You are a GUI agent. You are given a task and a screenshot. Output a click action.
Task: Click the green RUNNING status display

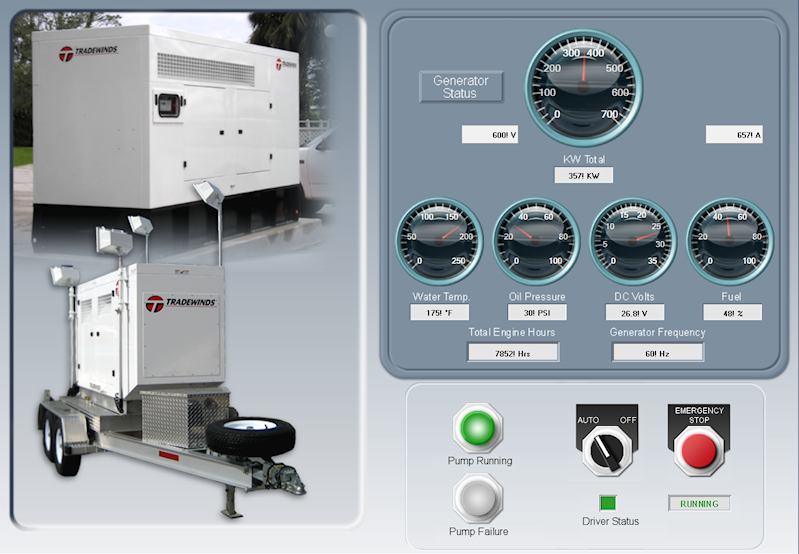[x=698, y=503]
